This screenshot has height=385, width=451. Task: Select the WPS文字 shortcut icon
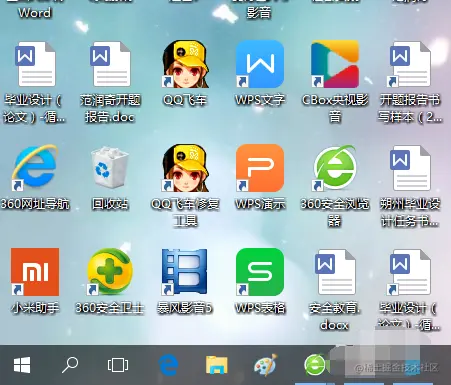tap(260, 64)
